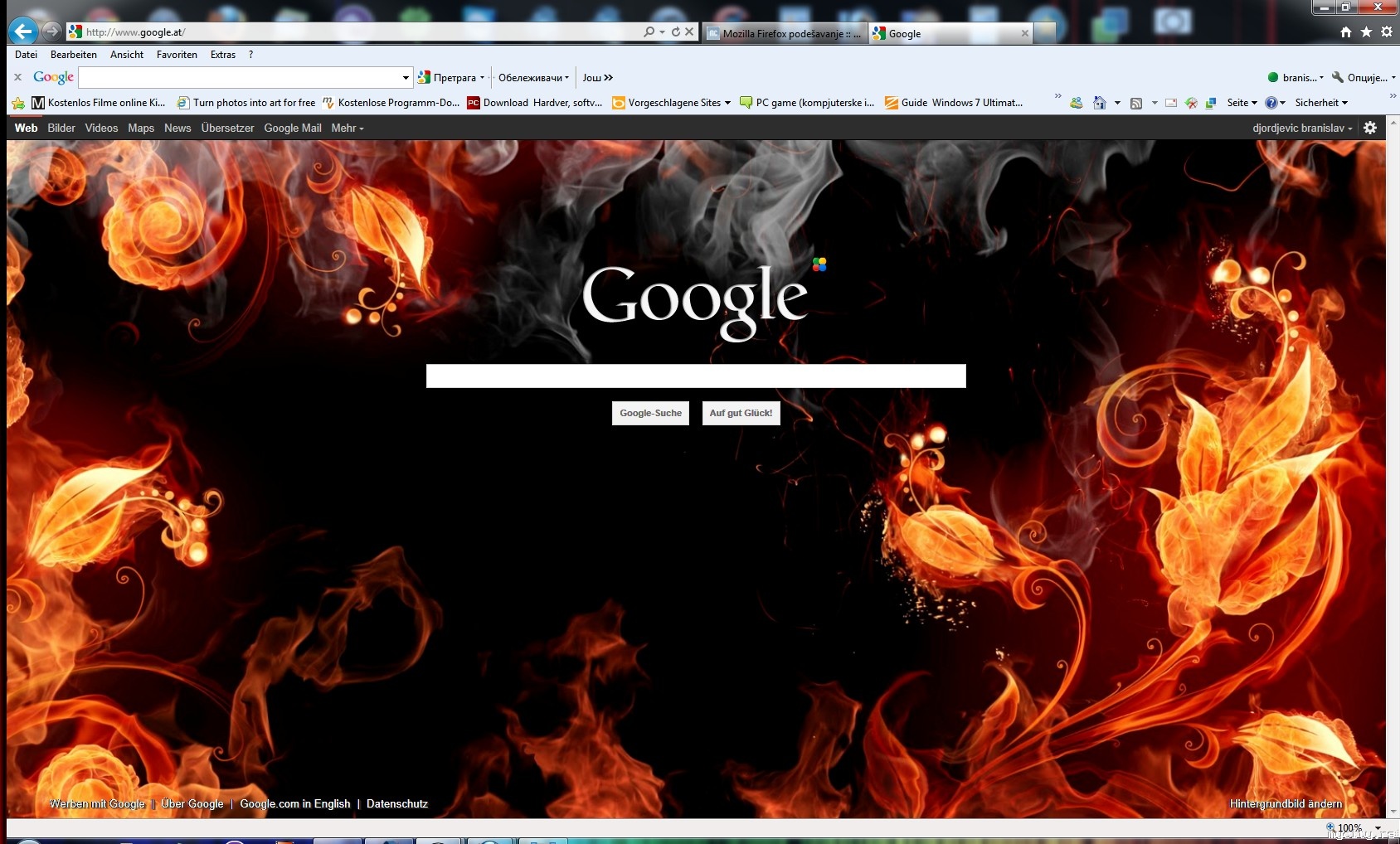Click the add-to-favorites star in favorites bar
The image size is (1400, 844).
tap(18, 103)
